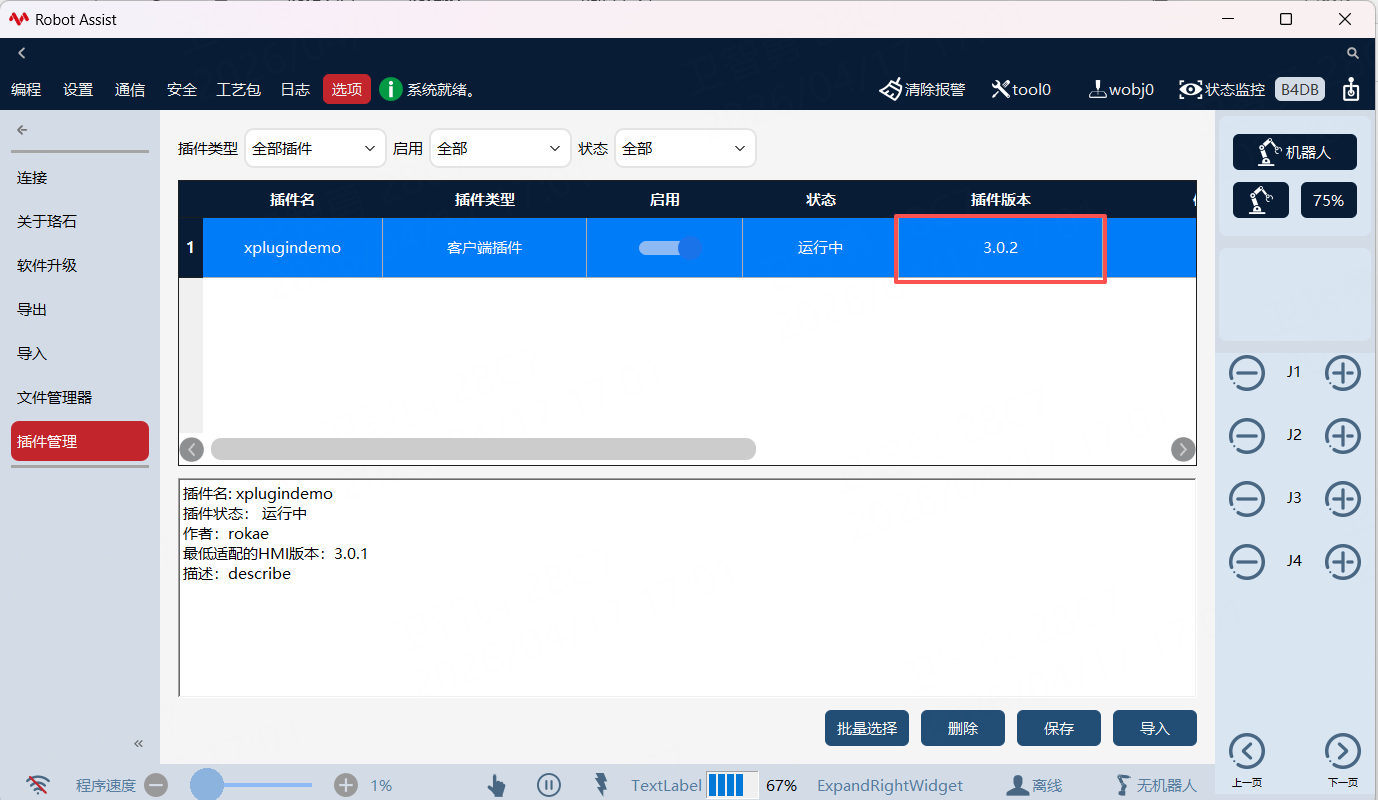Collapse the left sidebar with double chevron
This screenshot has height=800, width=1378.
pyautogui.click(x=139, y=743)
